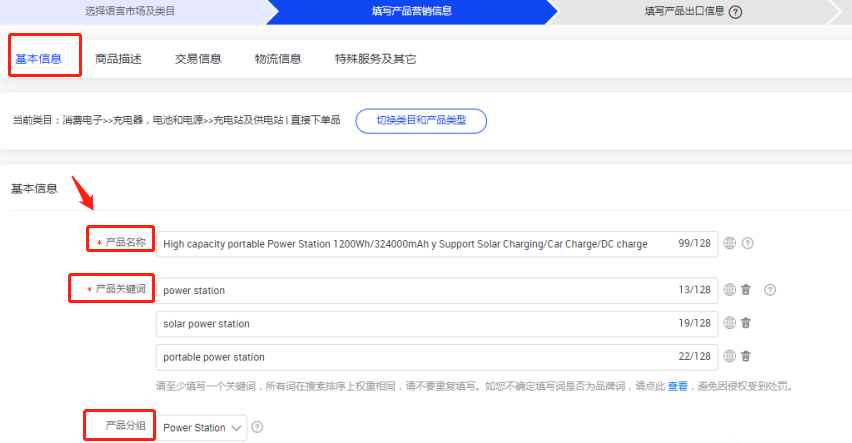Screen dimensions: 852x443
Task: Open help icon next to product group dropdown
Action: [258, 427]
